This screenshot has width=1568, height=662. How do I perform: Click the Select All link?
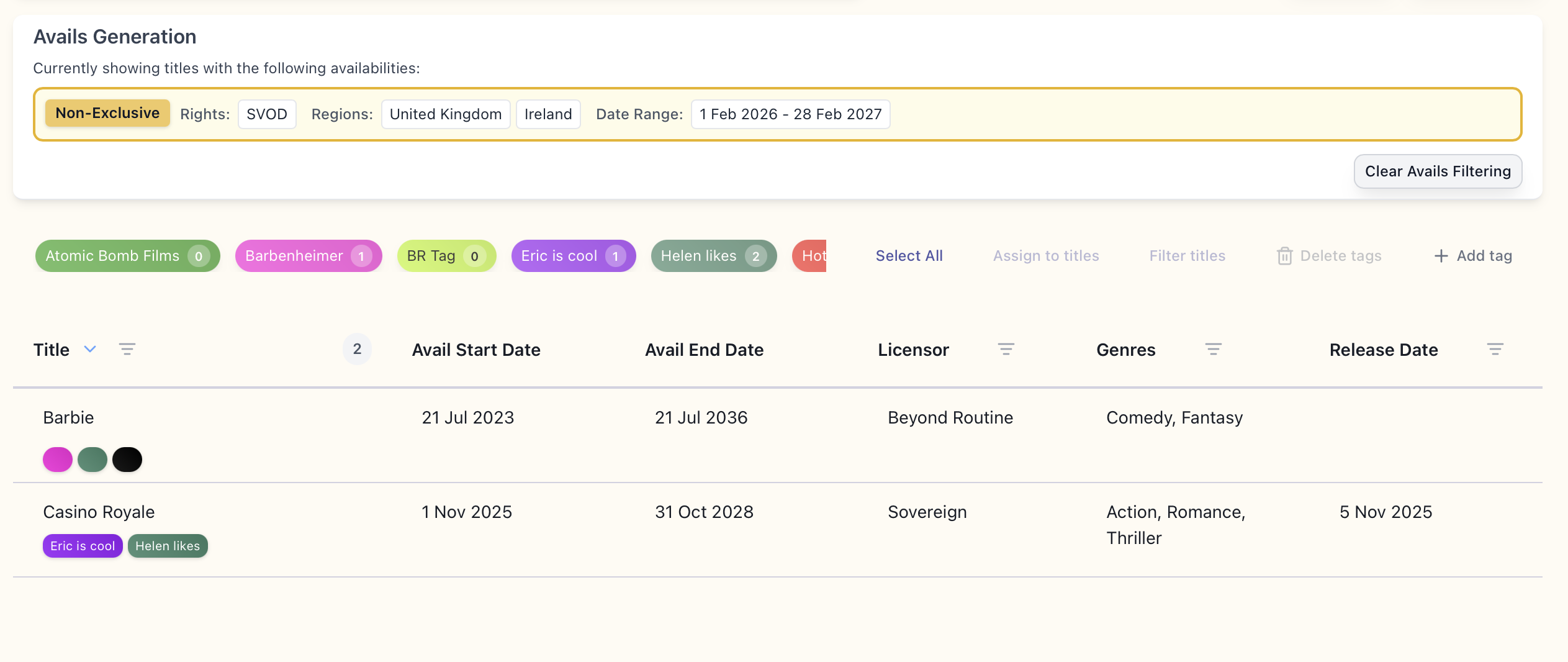[x=909, y=256]
